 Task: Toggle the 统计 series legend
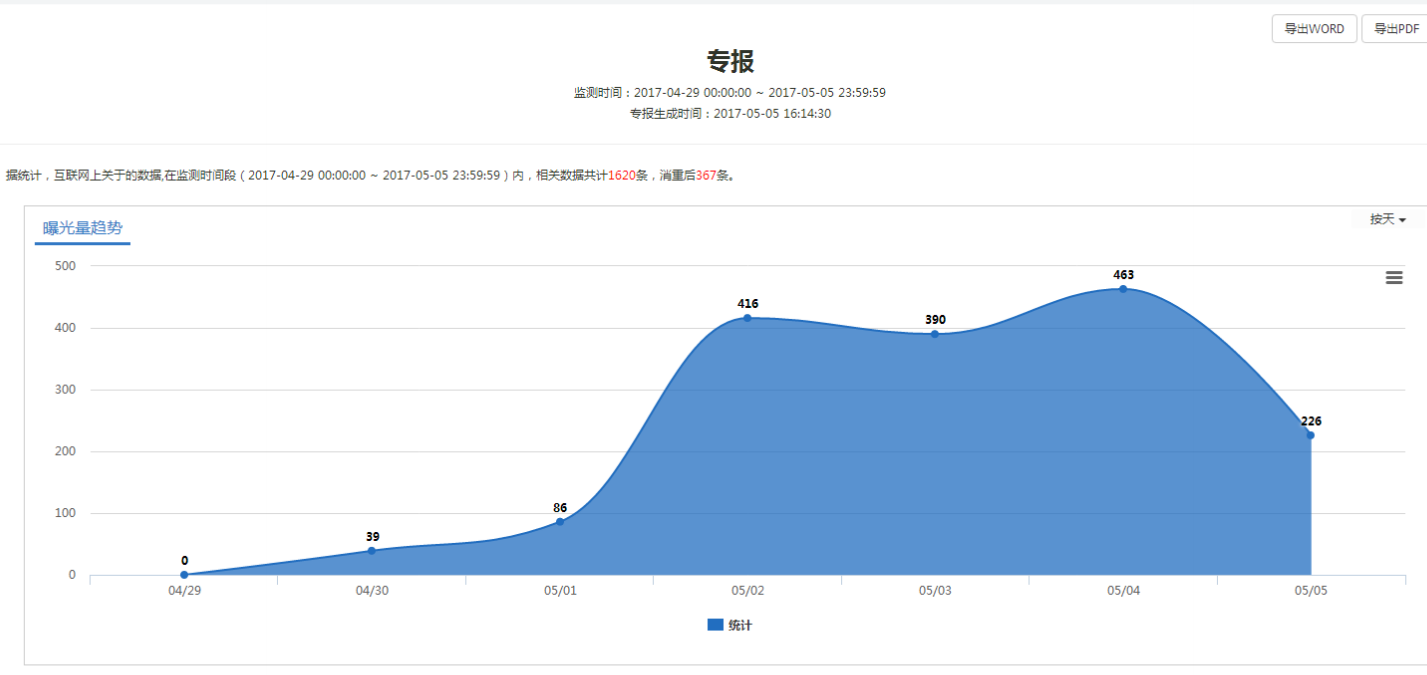(730, 625)
